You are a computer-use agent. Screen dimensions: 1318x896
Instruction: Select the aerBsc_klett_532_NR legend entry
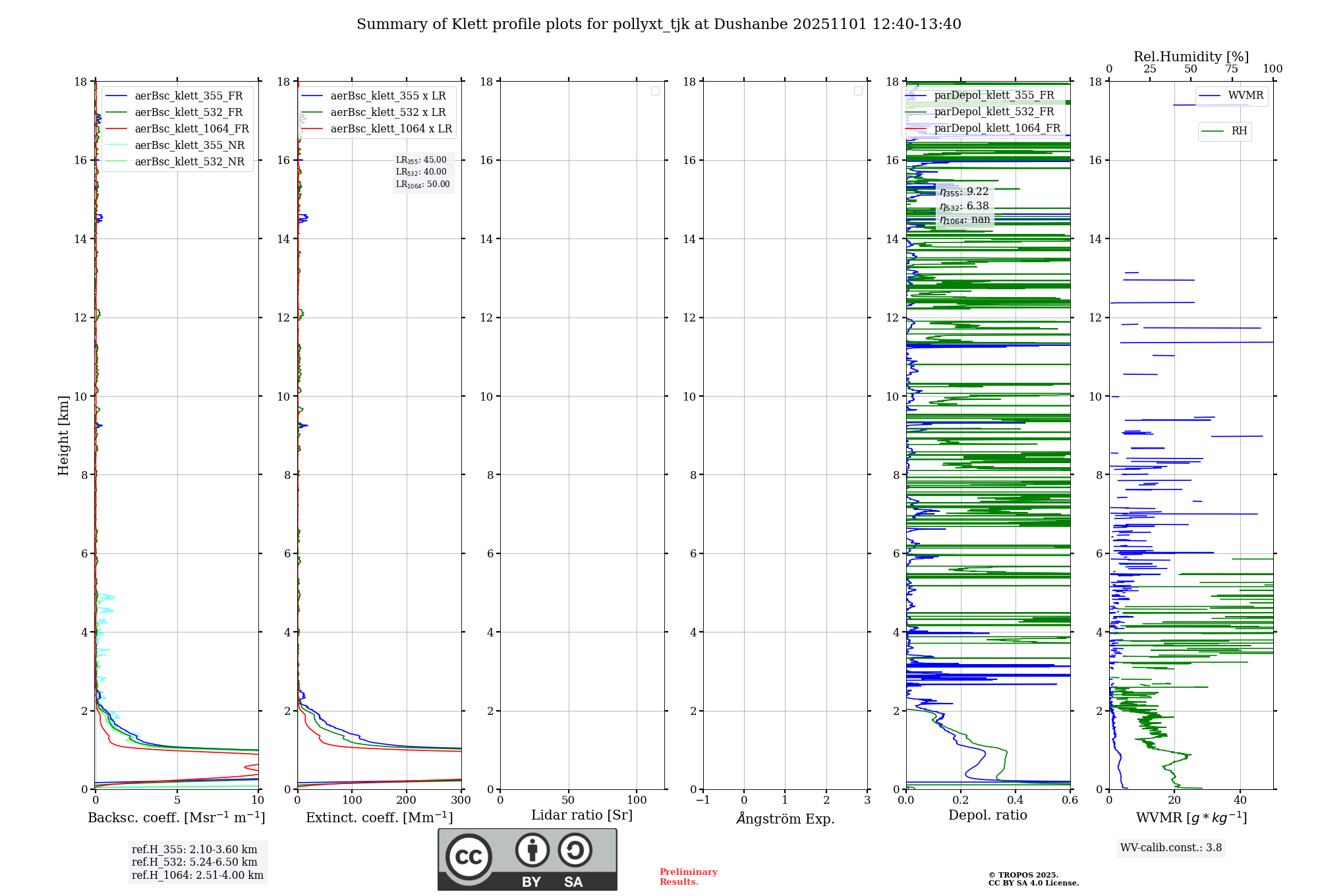(189, 161)
